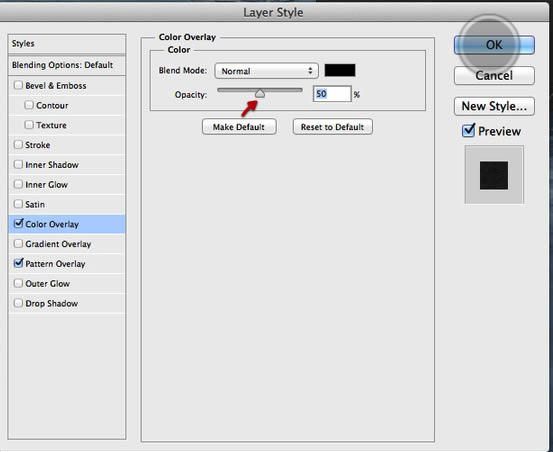Enable the Outer Glow checkbox
Screen dimensions: 553x452
pyautogui.click(x=18, y=283)
